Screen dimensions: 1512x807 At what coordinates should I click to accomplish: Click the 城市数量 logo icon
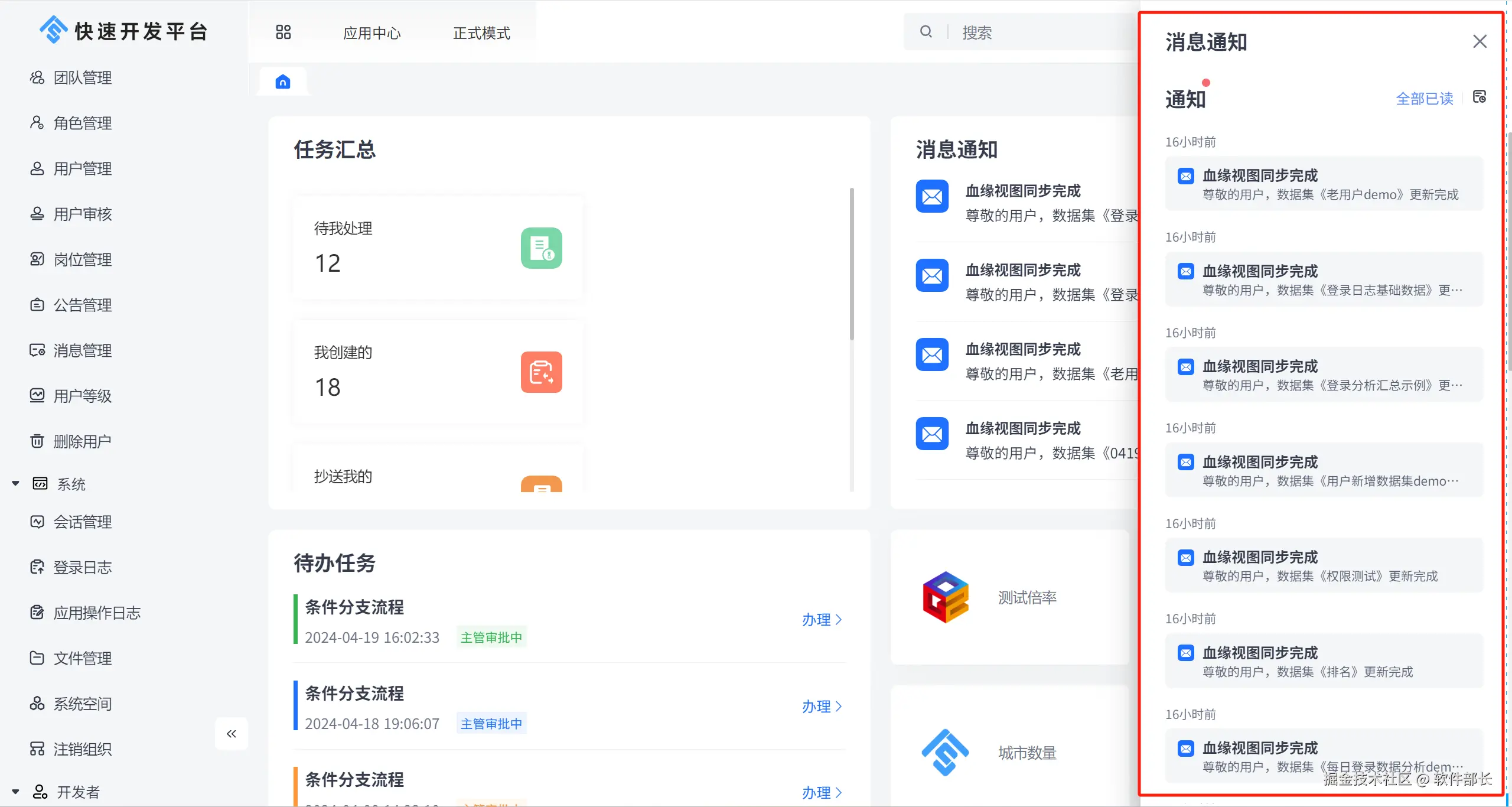click(946, 752)
